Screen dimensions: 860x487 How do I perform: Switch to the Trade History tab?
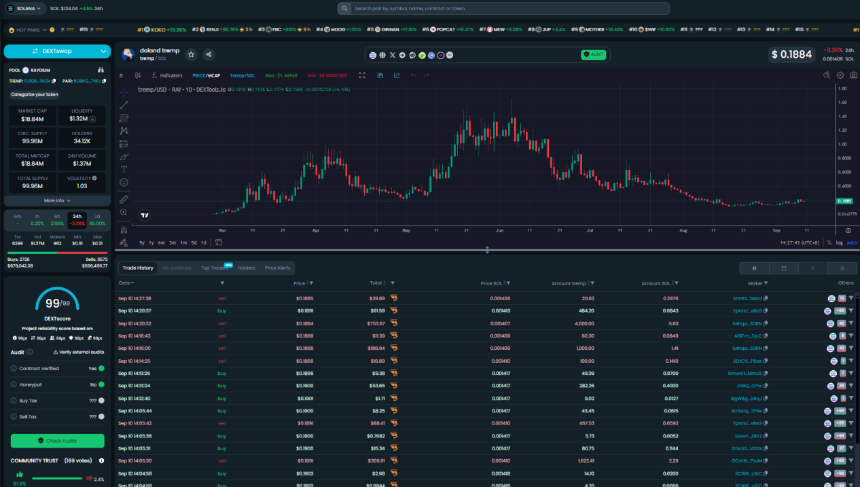[138, 268]
